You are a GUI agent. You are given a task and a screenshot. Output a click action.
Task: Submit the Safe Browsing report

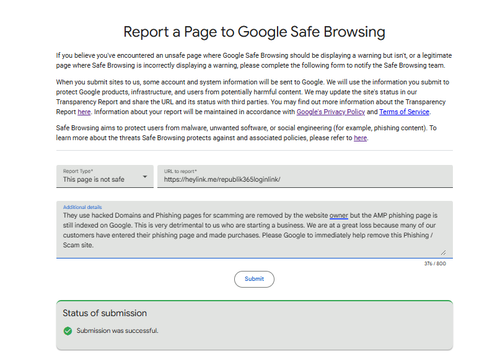pyautogui.click(x=254, y=279)
